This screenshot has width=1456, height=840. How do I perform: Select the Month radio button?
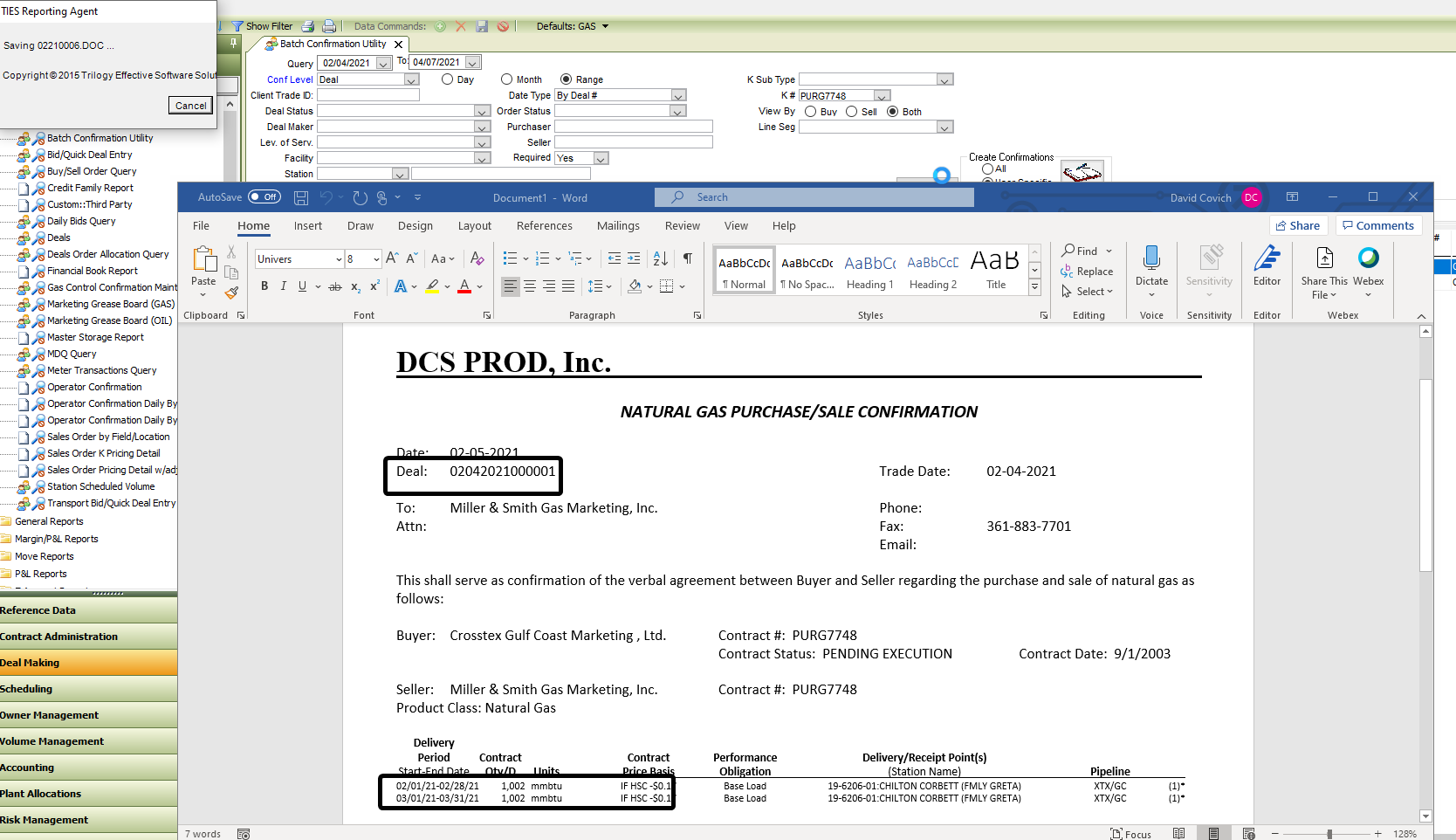(506, 79)
